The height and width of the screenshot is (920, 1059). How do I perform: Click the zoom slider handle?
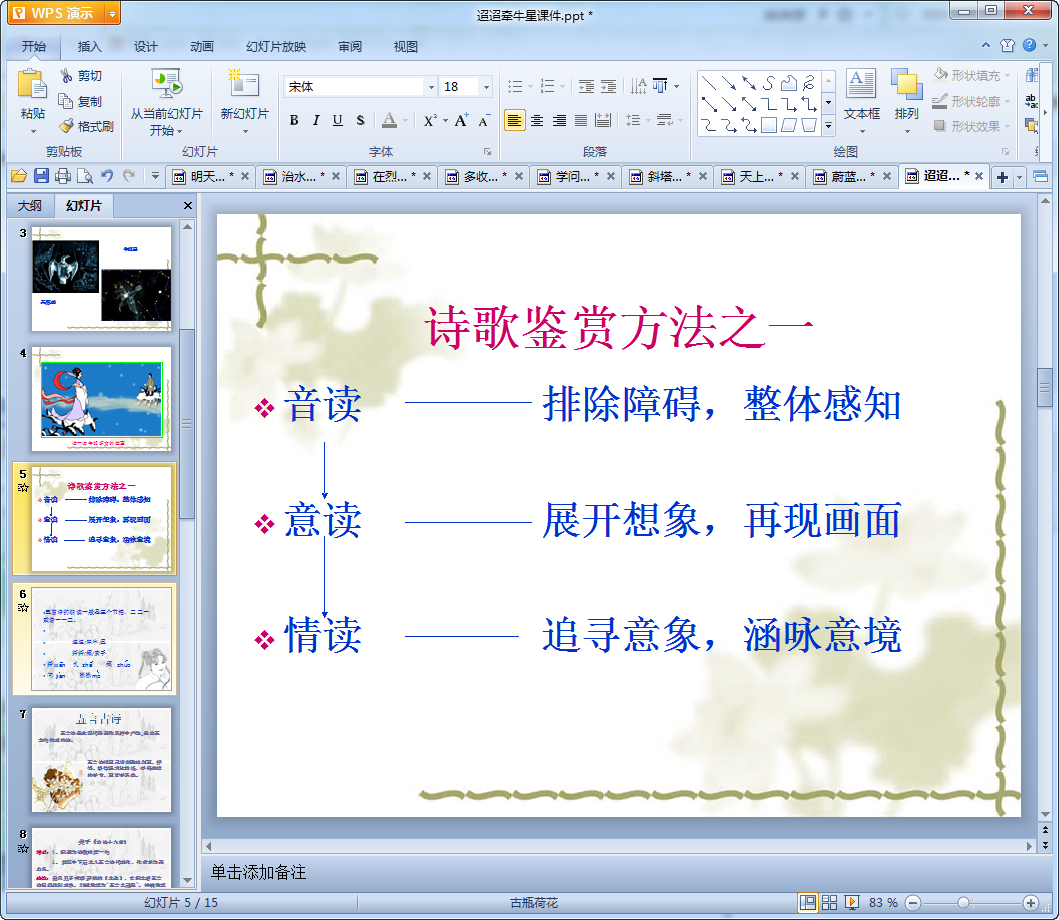click(964, 902)
